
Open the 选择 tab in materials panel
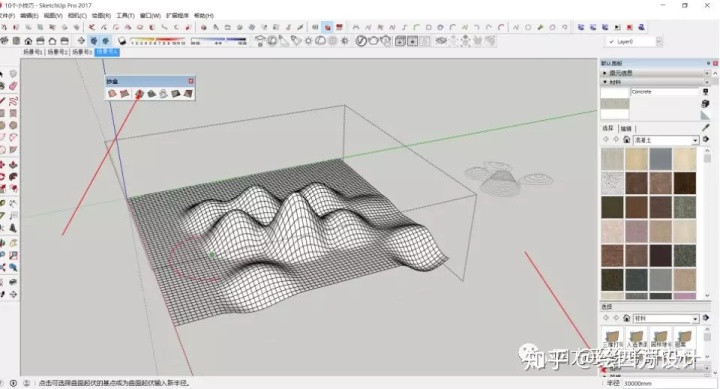point(608,128)
